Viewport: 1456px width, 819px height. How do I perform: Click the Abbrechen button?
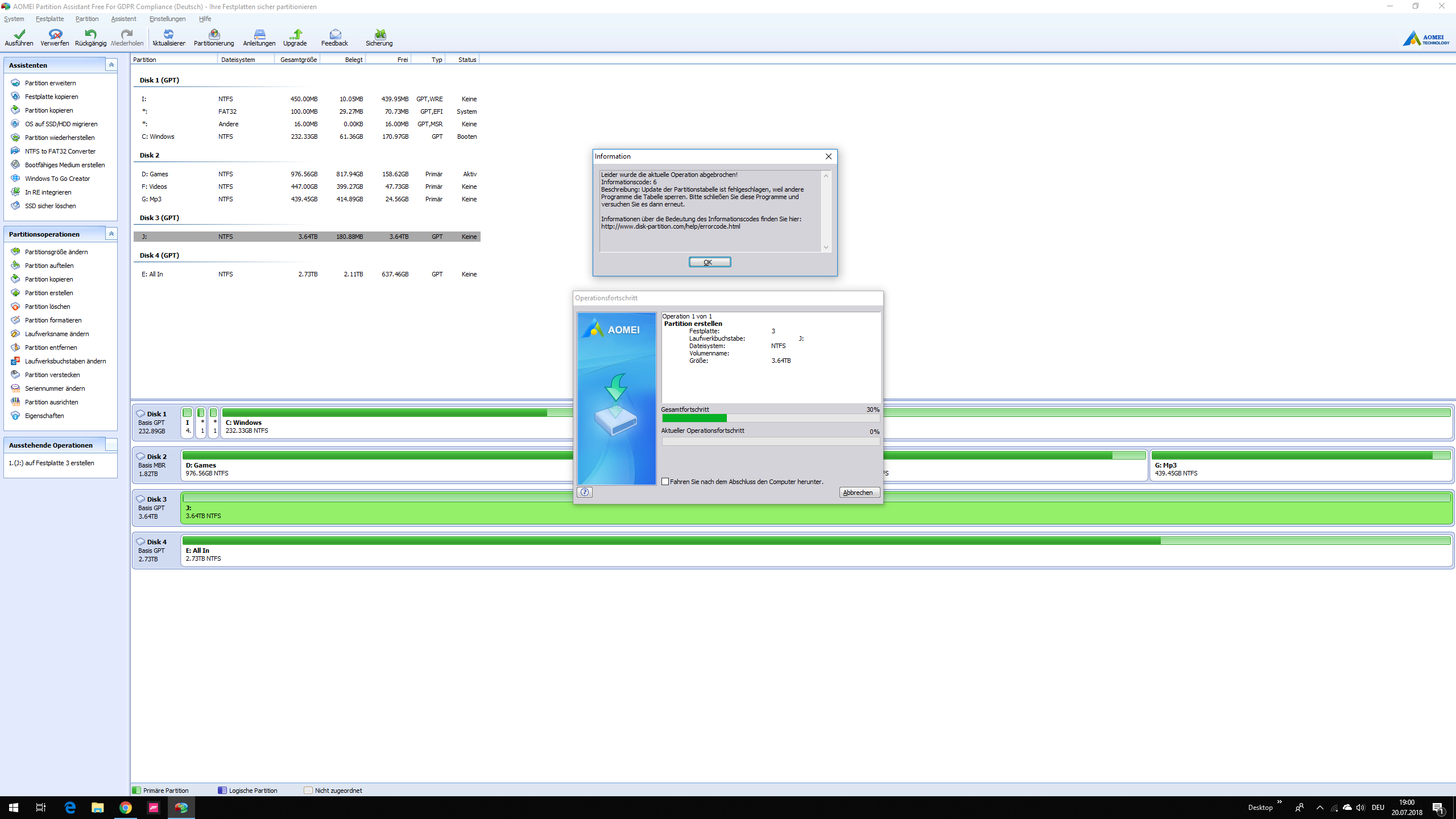(x=859, y=493)
